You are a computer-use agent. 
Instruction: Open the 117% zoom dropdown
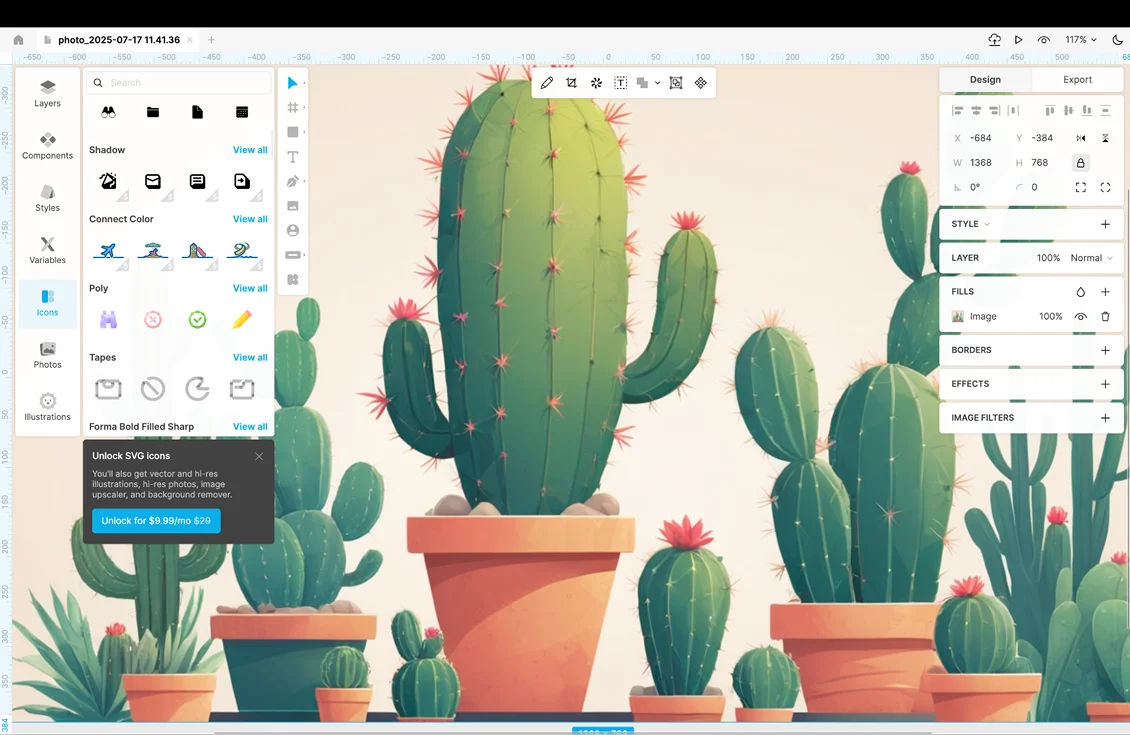(1080, 40)
